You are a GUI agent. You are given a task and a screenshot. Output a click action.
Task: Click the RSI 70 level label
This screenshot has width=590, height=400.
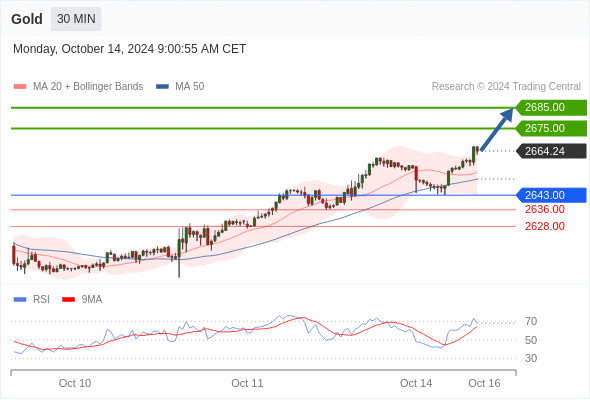pos(531,322)
